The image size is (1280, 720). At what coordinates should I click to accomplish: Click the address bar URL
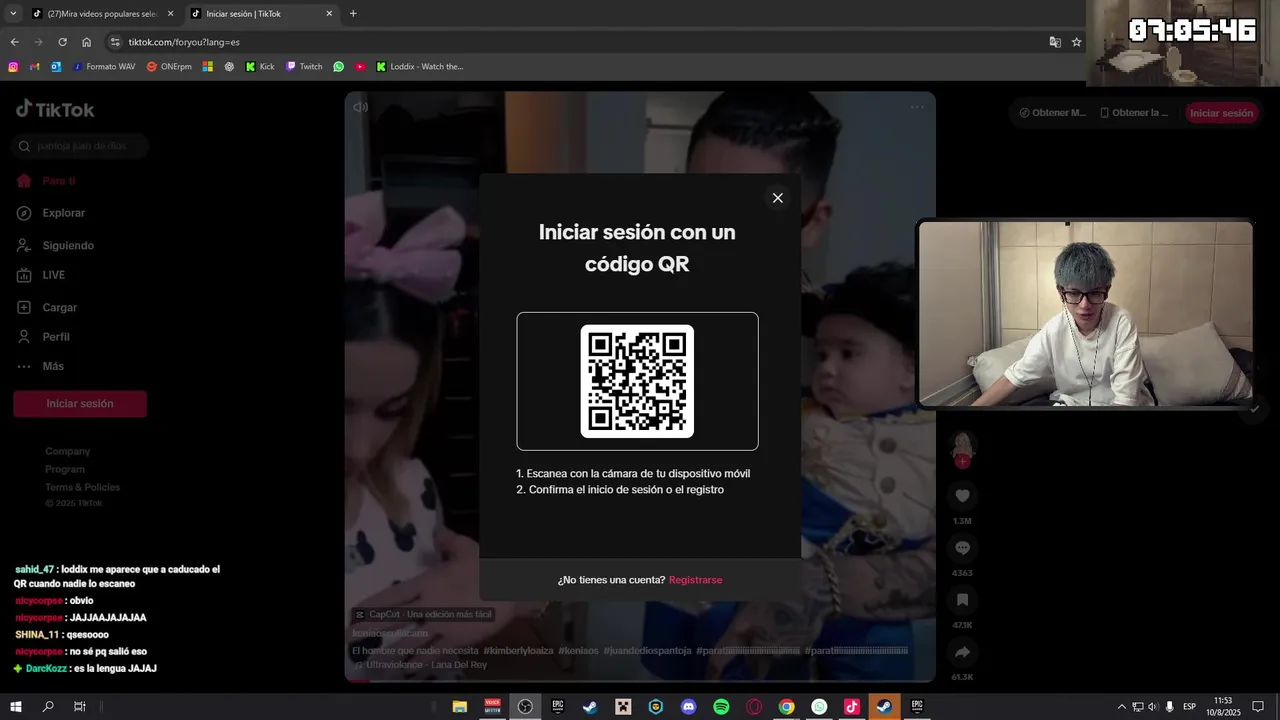coord(184,42)
